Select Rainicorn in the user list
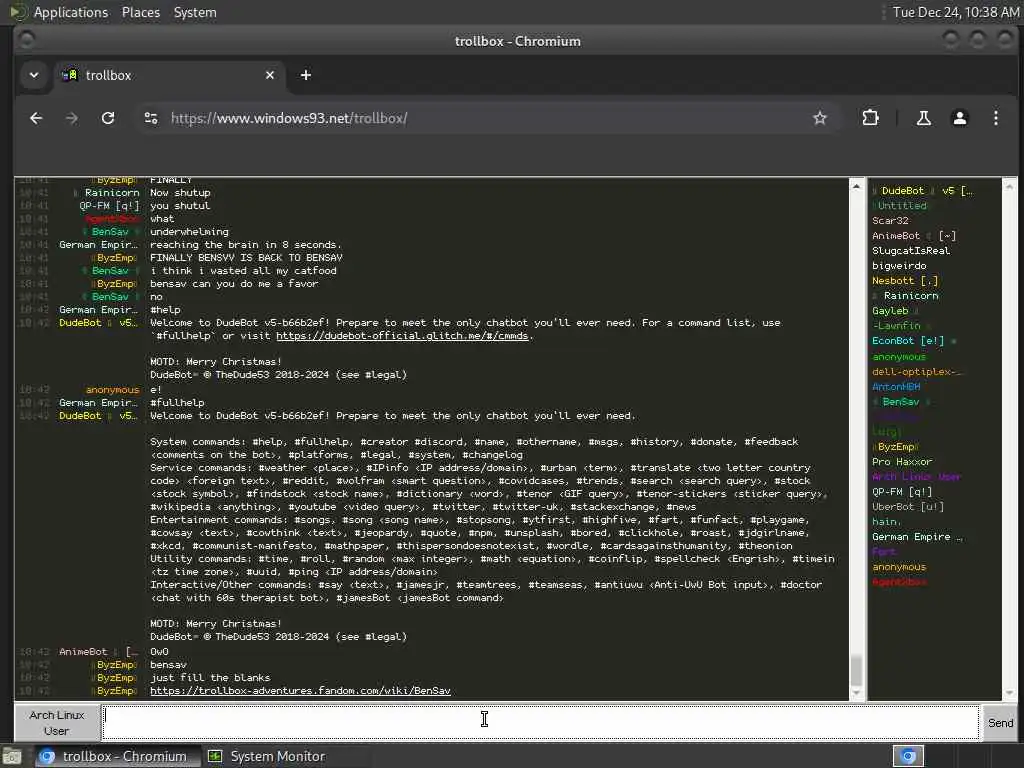Viewport: 1024px width, 768px height. [x=906, y=296]
